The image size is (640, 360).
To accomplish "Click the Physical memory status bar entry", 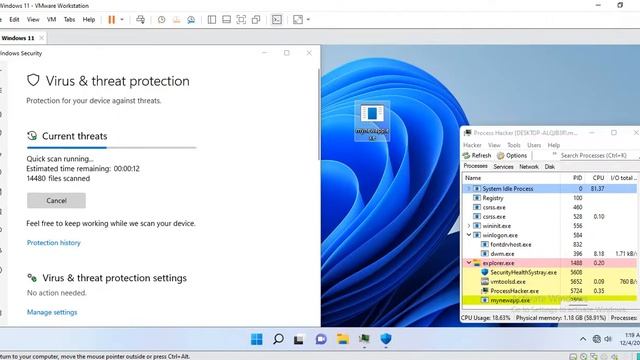I will tap(561, 318).
